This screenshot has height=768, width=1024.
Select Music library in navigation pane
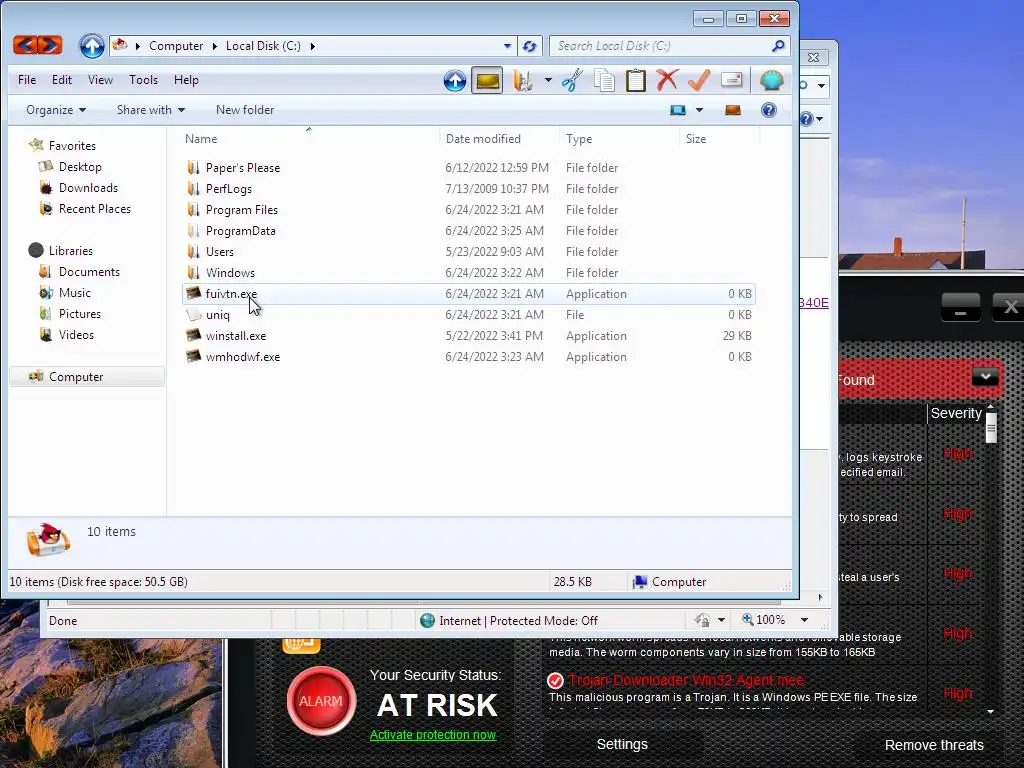74,293
